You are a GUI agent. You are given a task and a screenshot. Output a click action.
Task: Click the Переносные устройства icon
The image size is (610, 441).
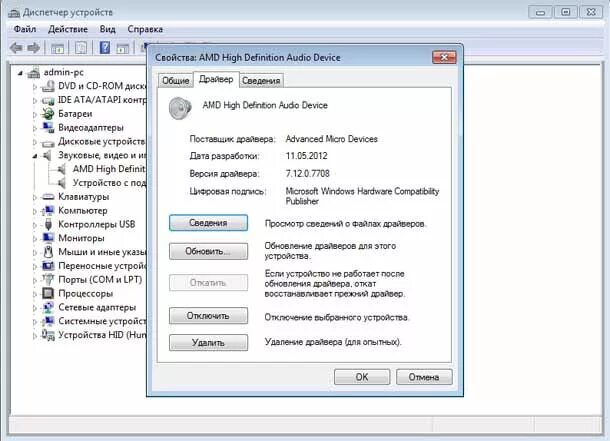coord(48,266)
